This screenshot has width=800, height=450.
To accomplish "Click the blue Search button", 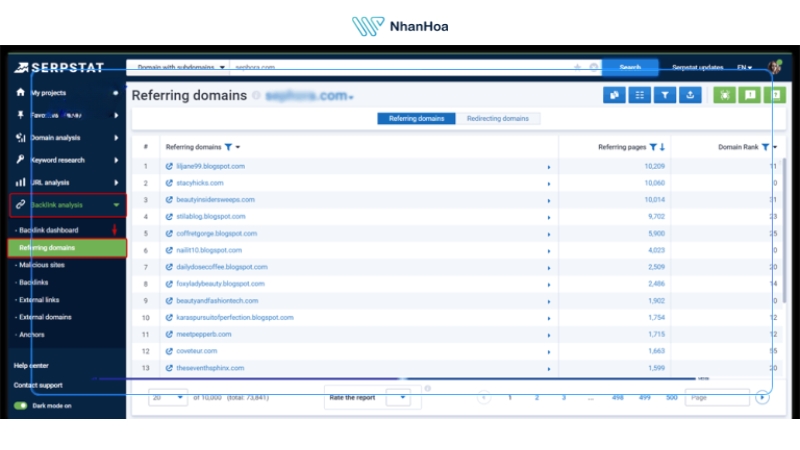I will [x=630, y=67].
